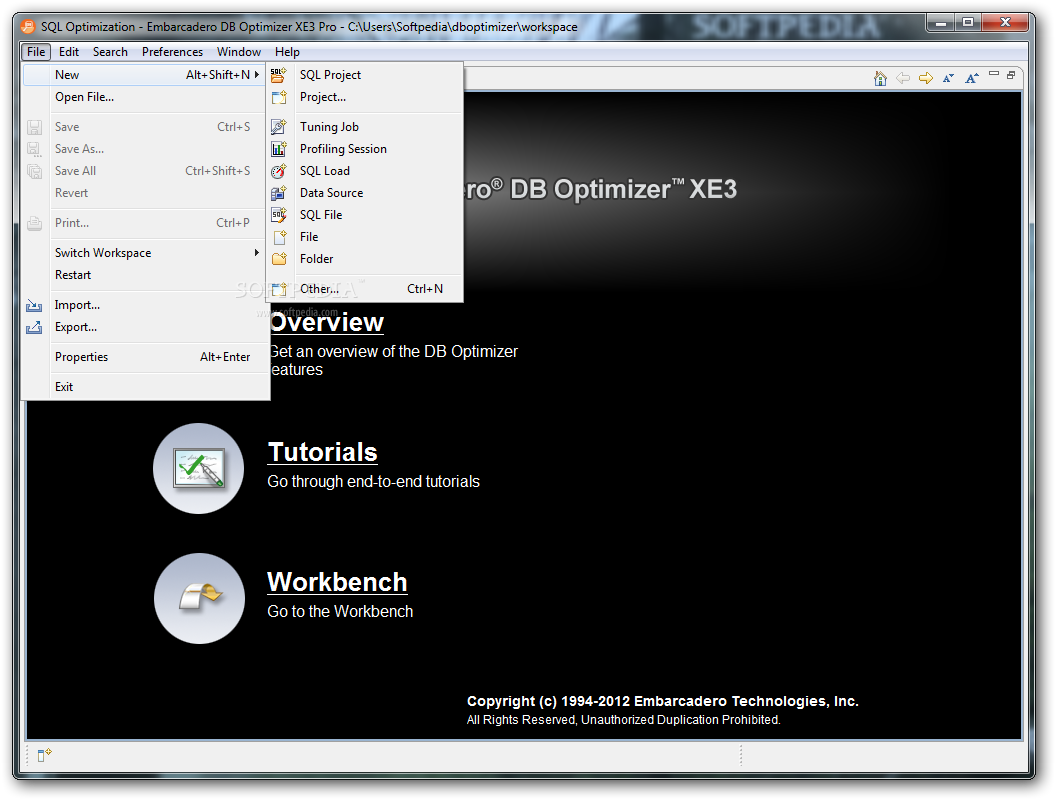
Task: Add a new Data Source
Action: [366, 193]
